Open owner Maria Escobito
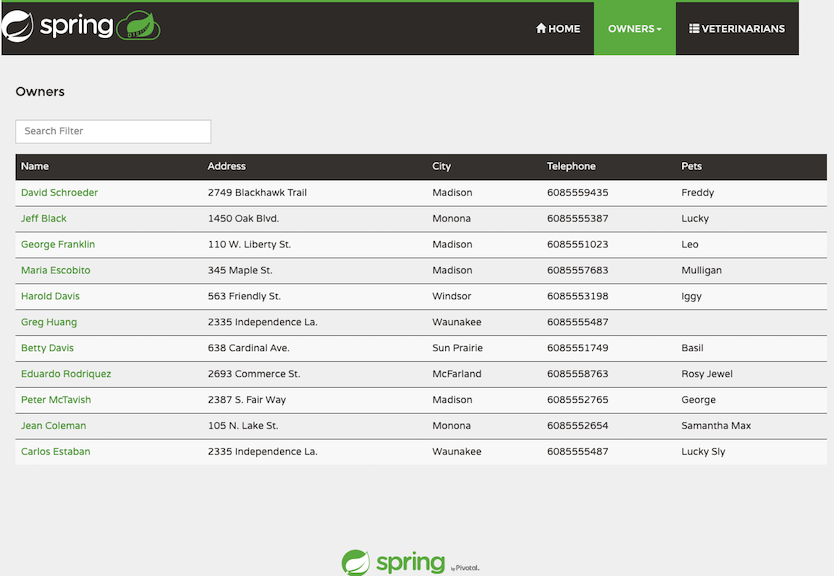Viewport: 834px width, 576px height. 56,270
